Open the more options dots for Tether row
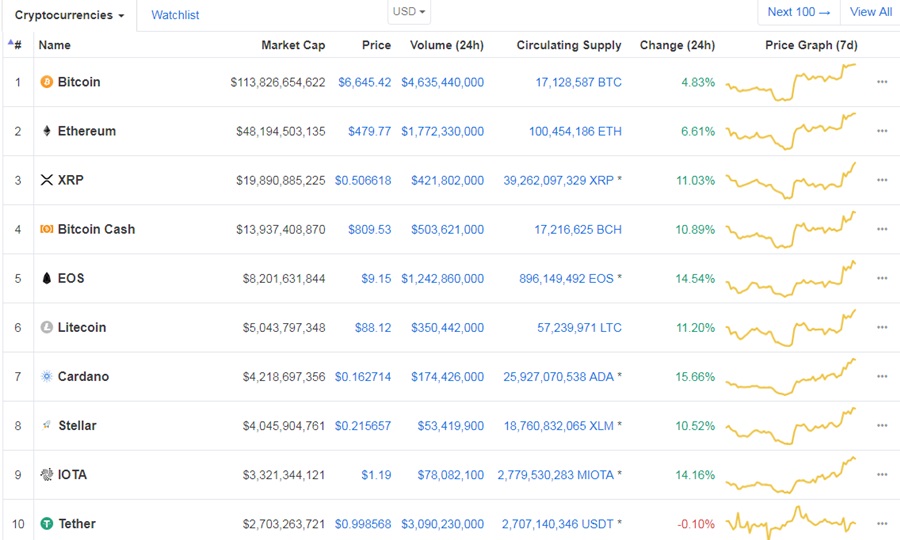The image size is (900, 540). 882,523
